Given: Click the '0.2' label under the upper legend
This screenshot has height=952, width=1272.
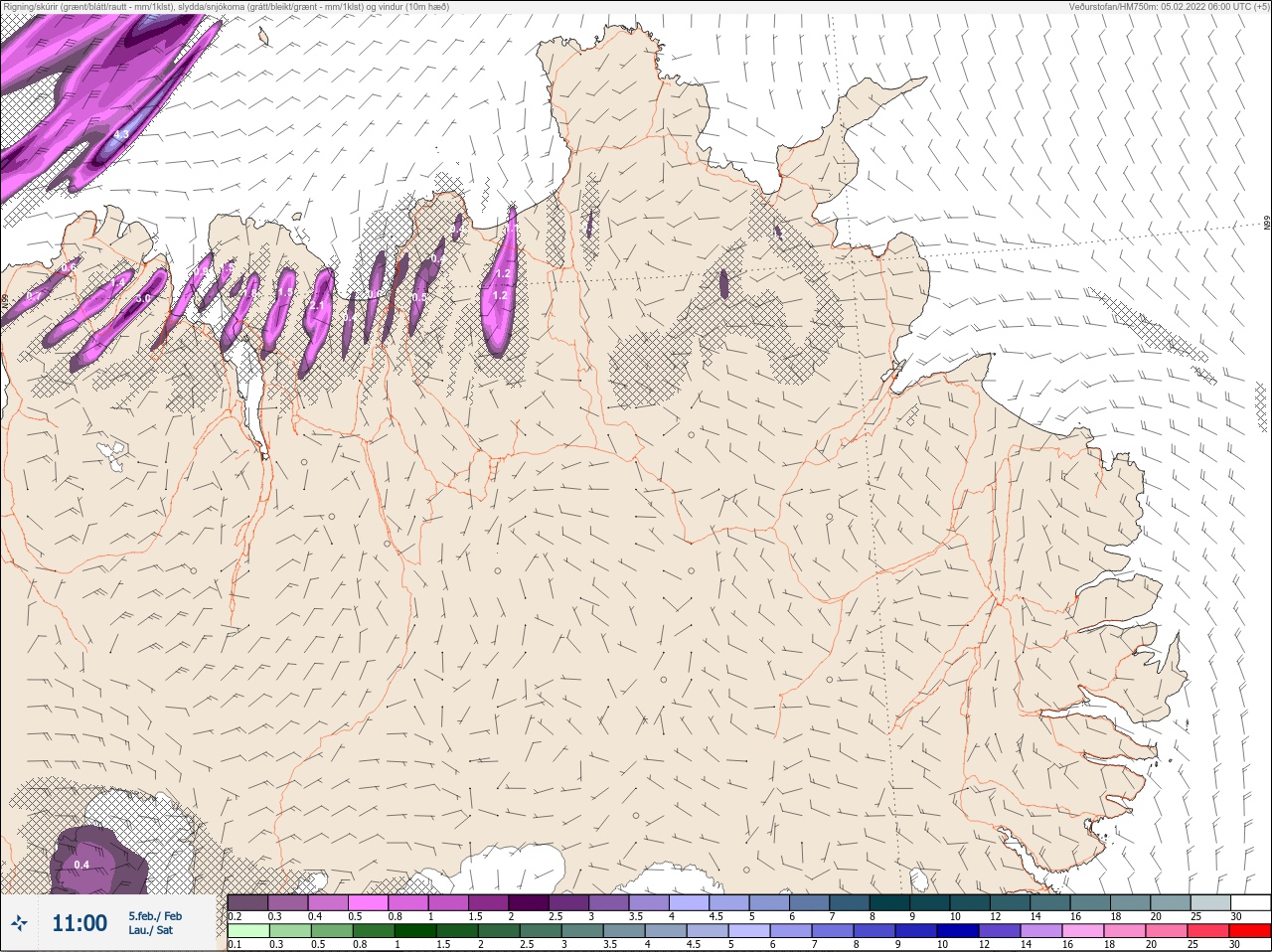Looking at the screenshot, I should click(x=235, y=916).
